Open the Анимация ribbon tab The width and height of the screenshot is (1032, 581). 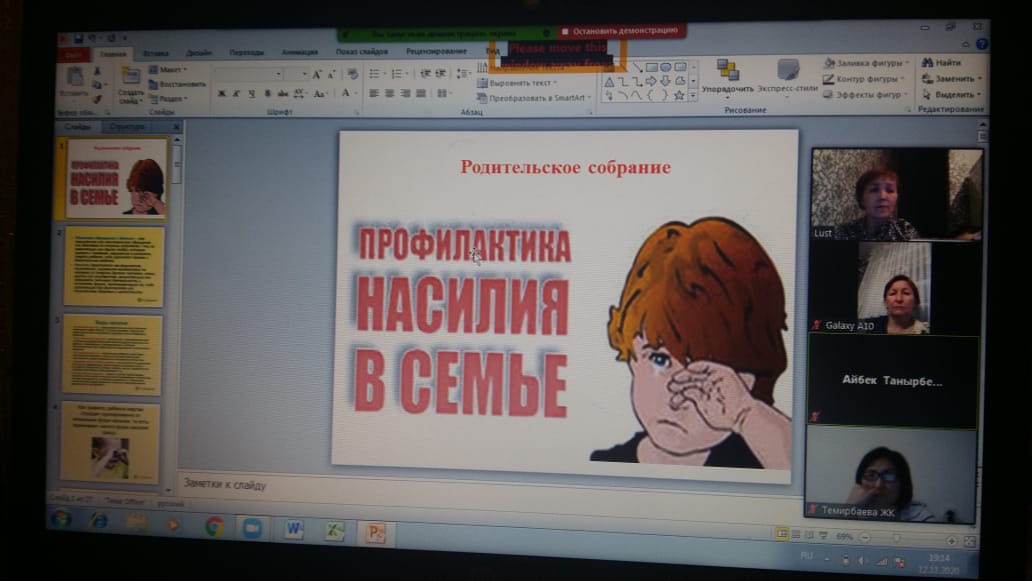[299, 52]
